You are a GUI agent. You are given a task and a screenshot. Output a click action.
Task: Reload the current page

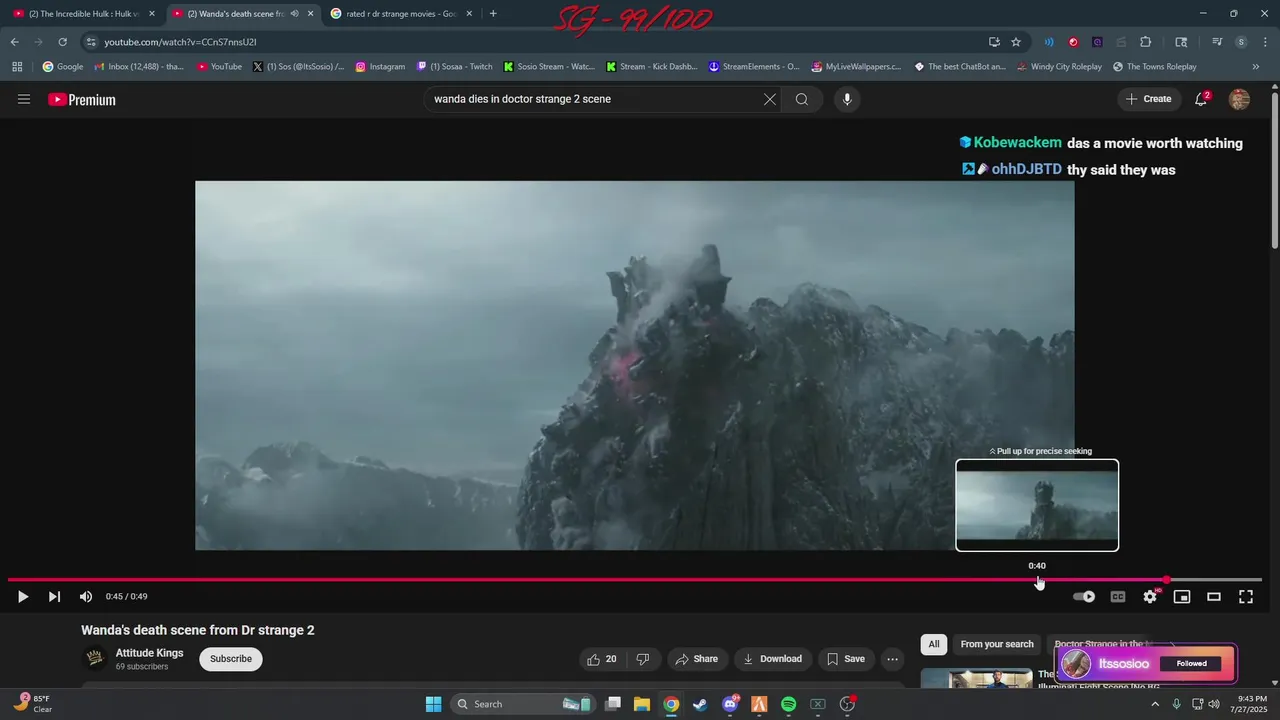62,42
